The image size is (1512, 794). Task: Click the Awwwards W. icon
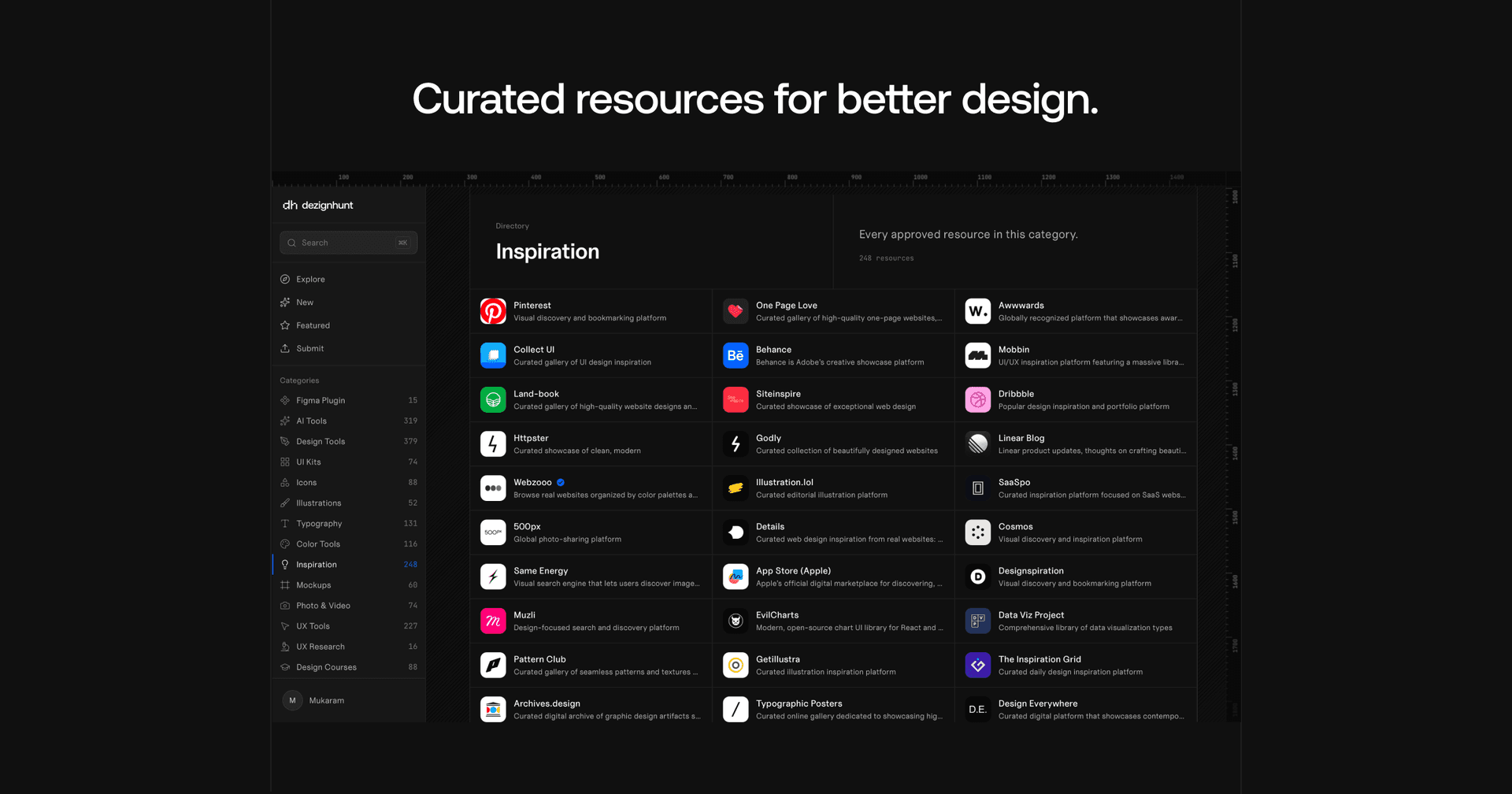(978, 311)
